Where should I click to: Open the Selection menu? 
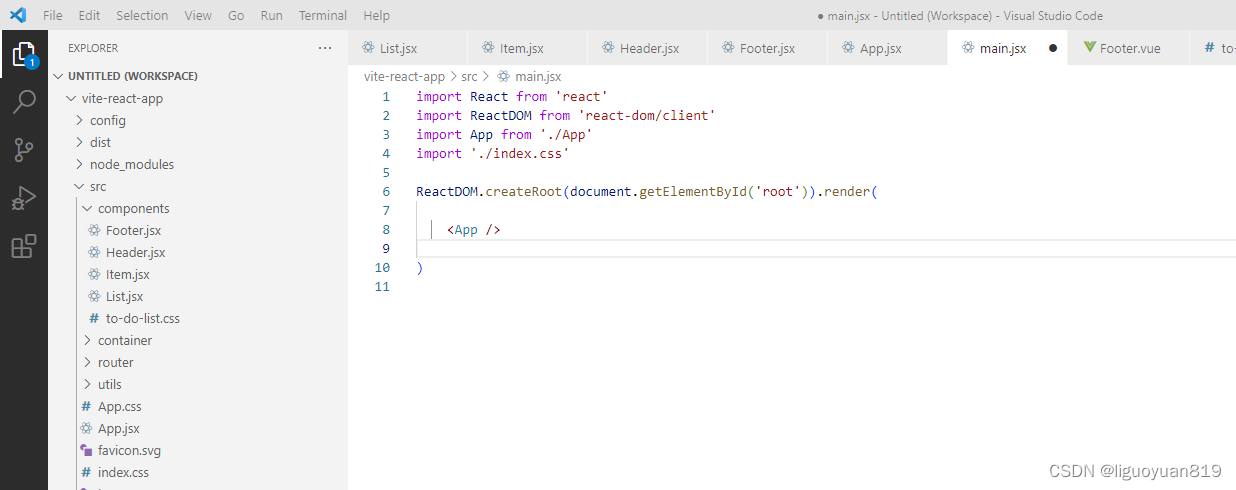(x=142, y=15)
